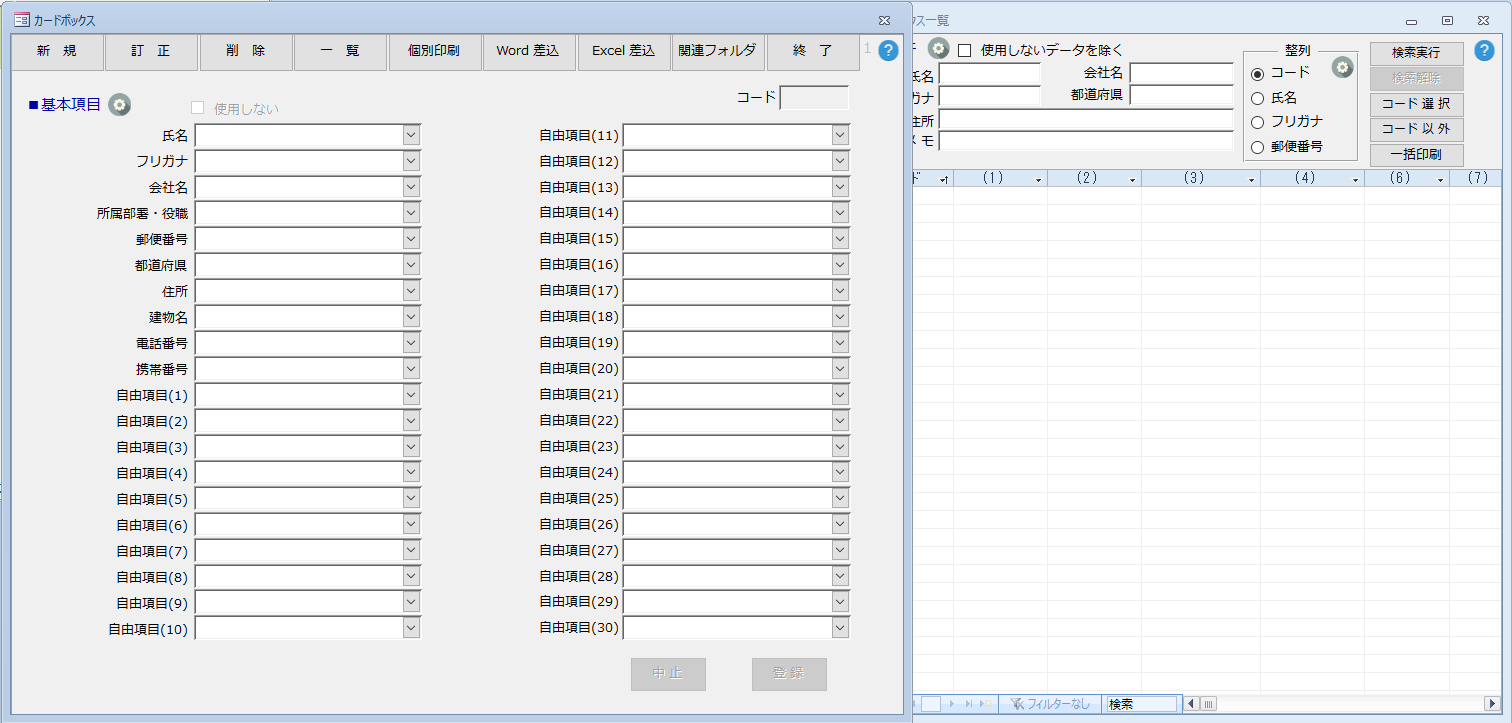The width and height of the screenshot is (1512, 723).
Task: Expand the 自由項目(11) dropdown
Action: click(840, 135)
